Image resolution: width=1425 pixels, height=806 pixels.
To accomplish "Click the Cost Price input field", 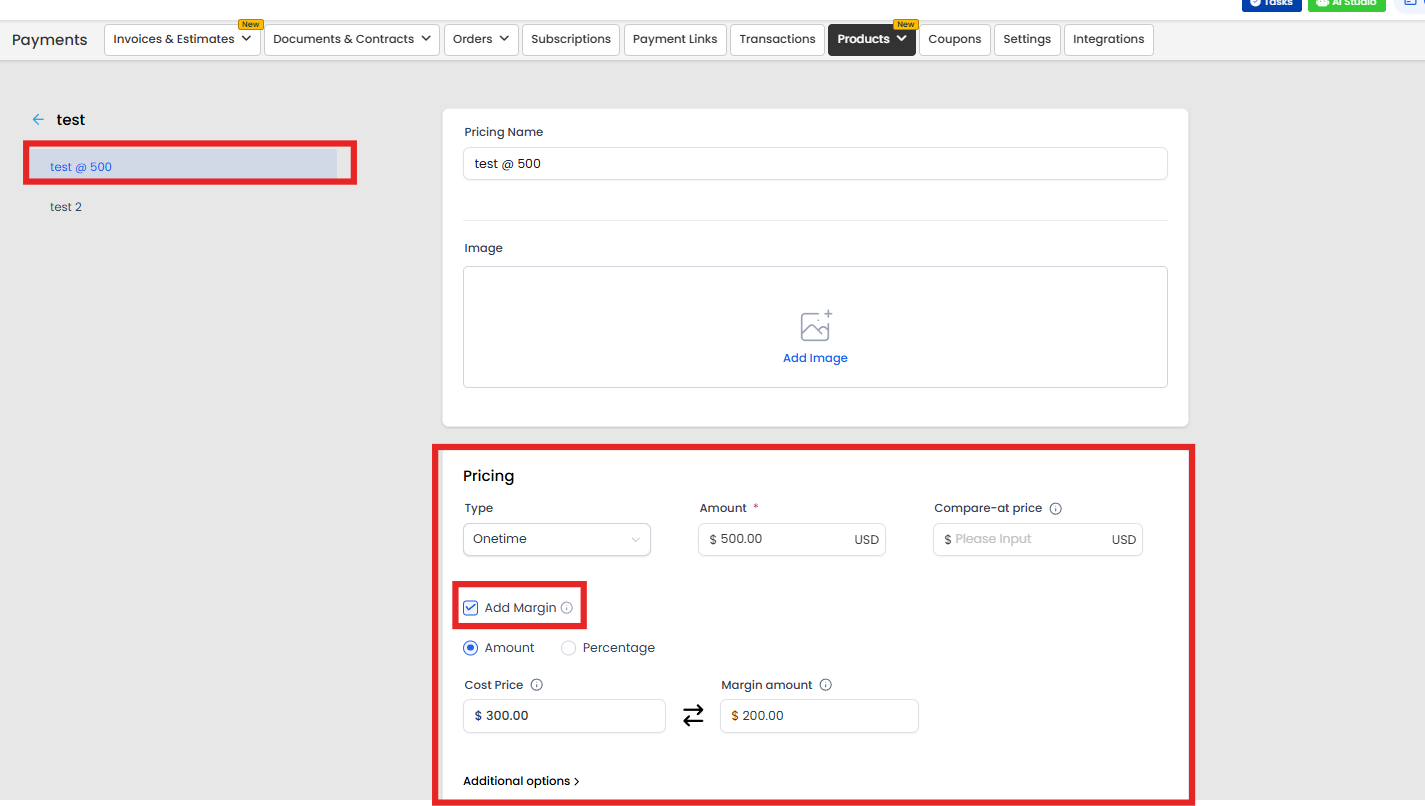I will pyautogui.click(x=564, y=716).
